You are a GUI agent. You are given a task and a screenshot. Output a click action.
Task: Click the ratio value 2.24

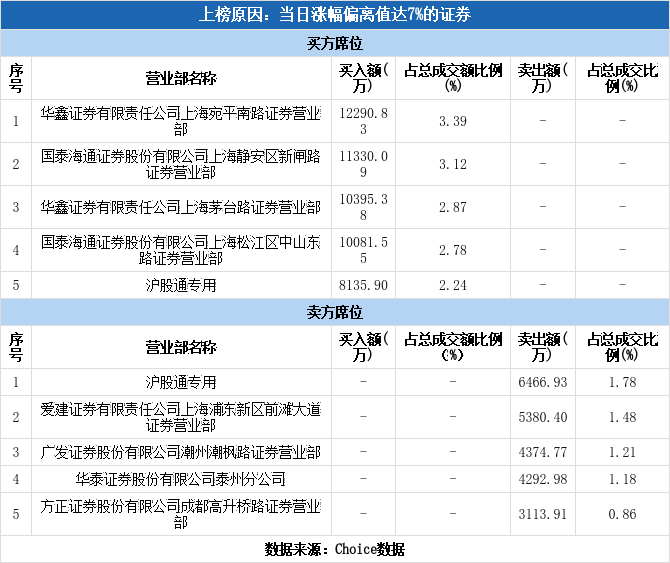coord(453,285)
